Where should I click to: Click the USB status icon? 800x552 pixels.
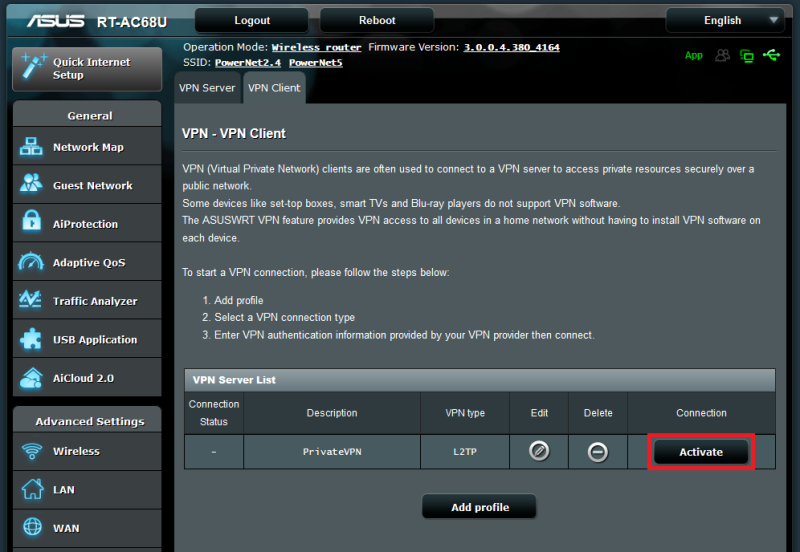point(771,55)
